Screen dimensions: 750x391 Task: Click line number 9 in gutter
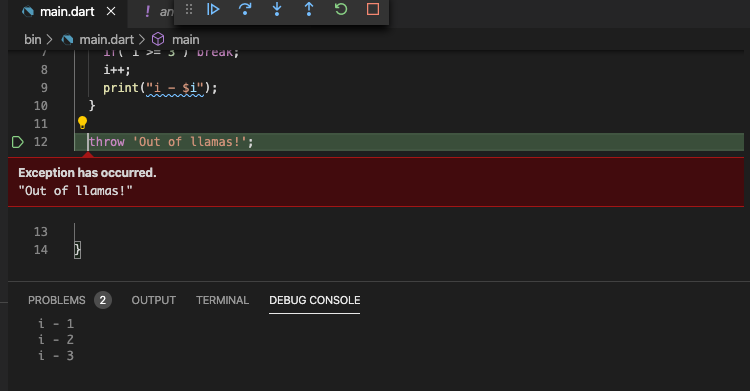44,88
